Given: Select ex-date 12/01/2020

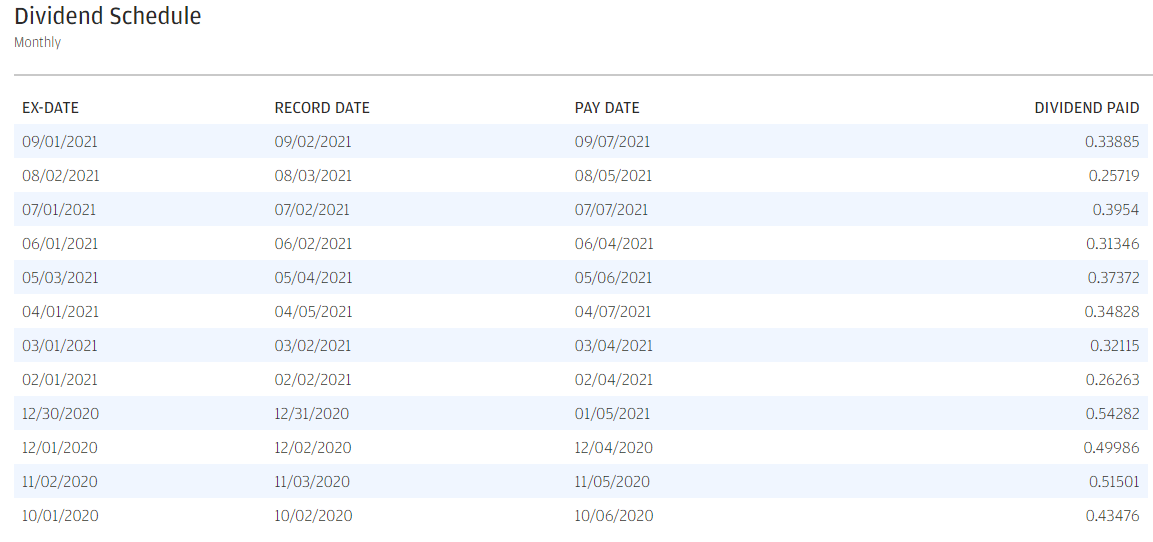Looking at the screenshot, I should [60, 447].
